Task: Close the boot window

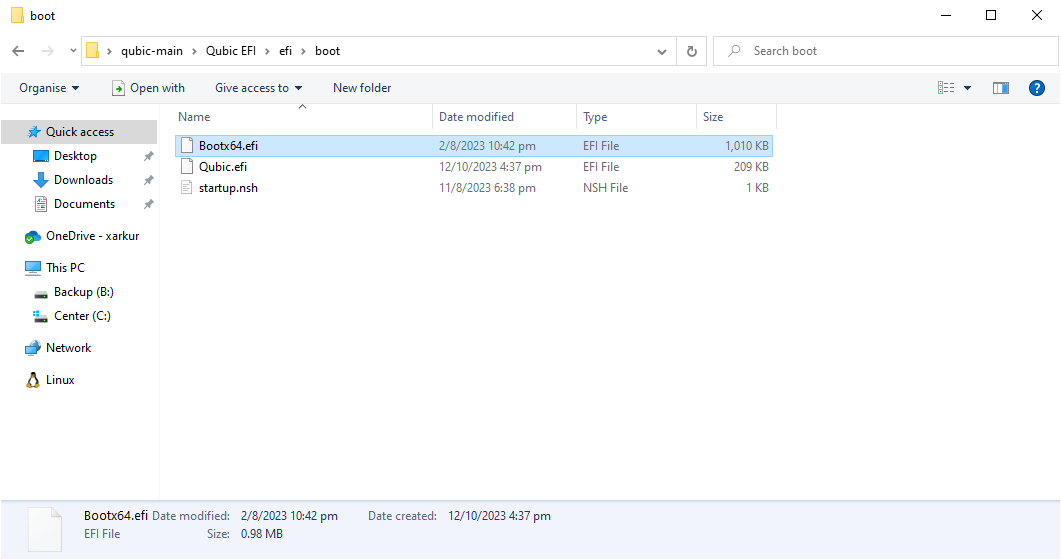Action: pyautogui.click(x=1037, y=15)
